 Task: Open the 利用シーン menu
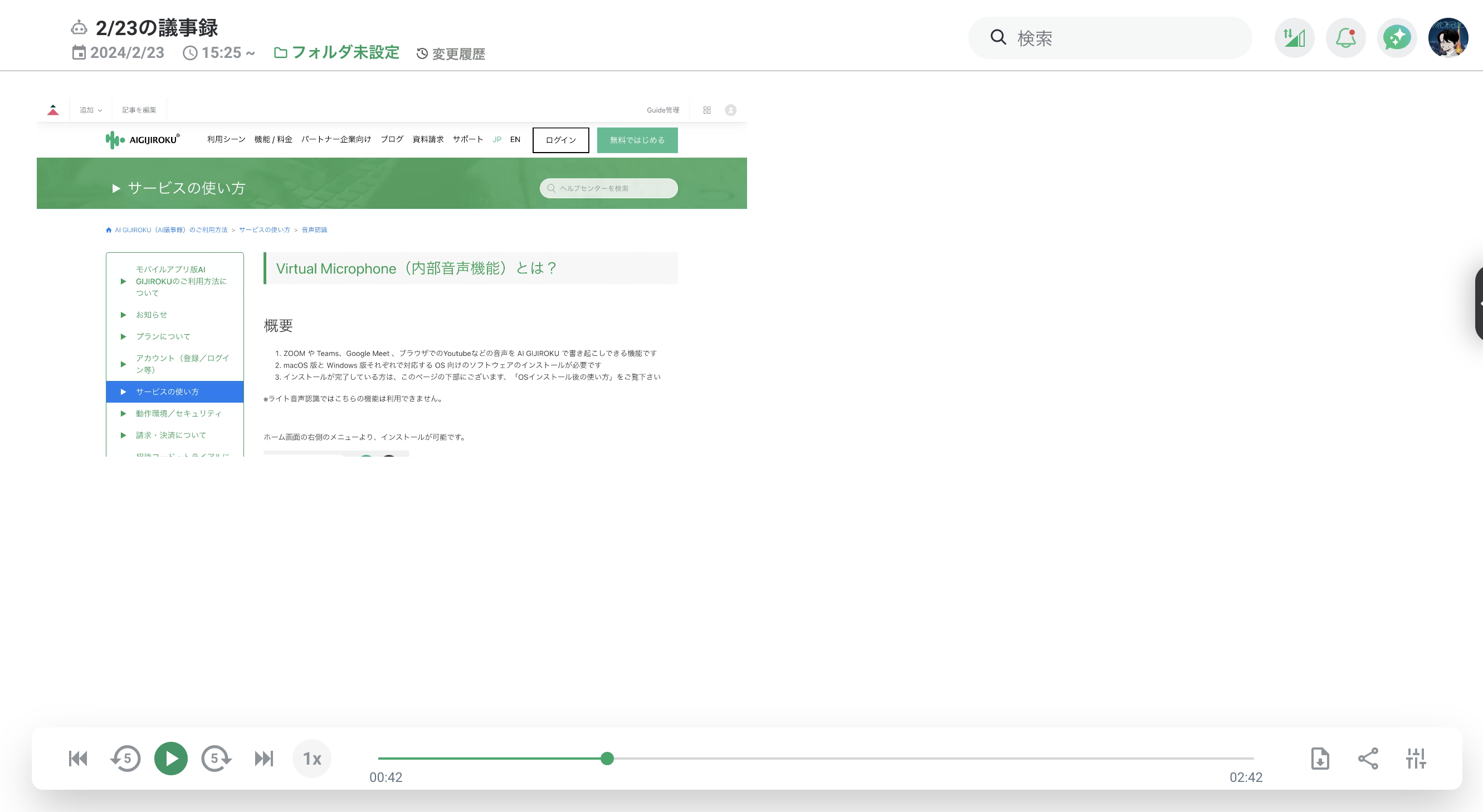click(x=226, y=139)
